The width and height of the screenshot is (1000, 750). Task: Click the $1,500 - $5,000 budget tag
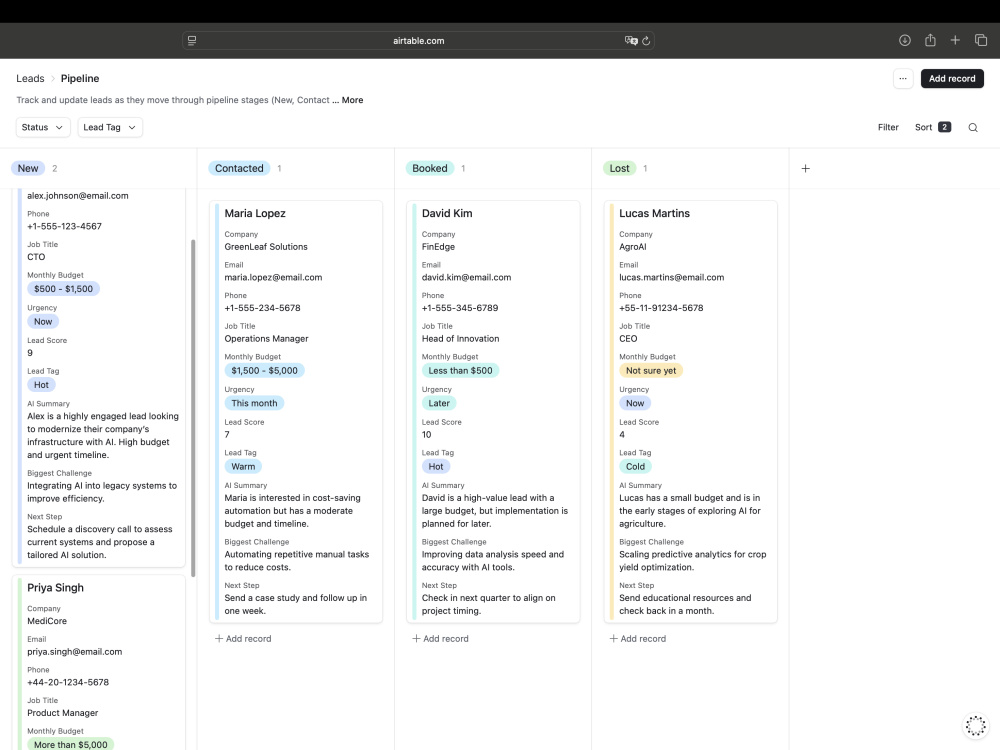pos(265,371)
